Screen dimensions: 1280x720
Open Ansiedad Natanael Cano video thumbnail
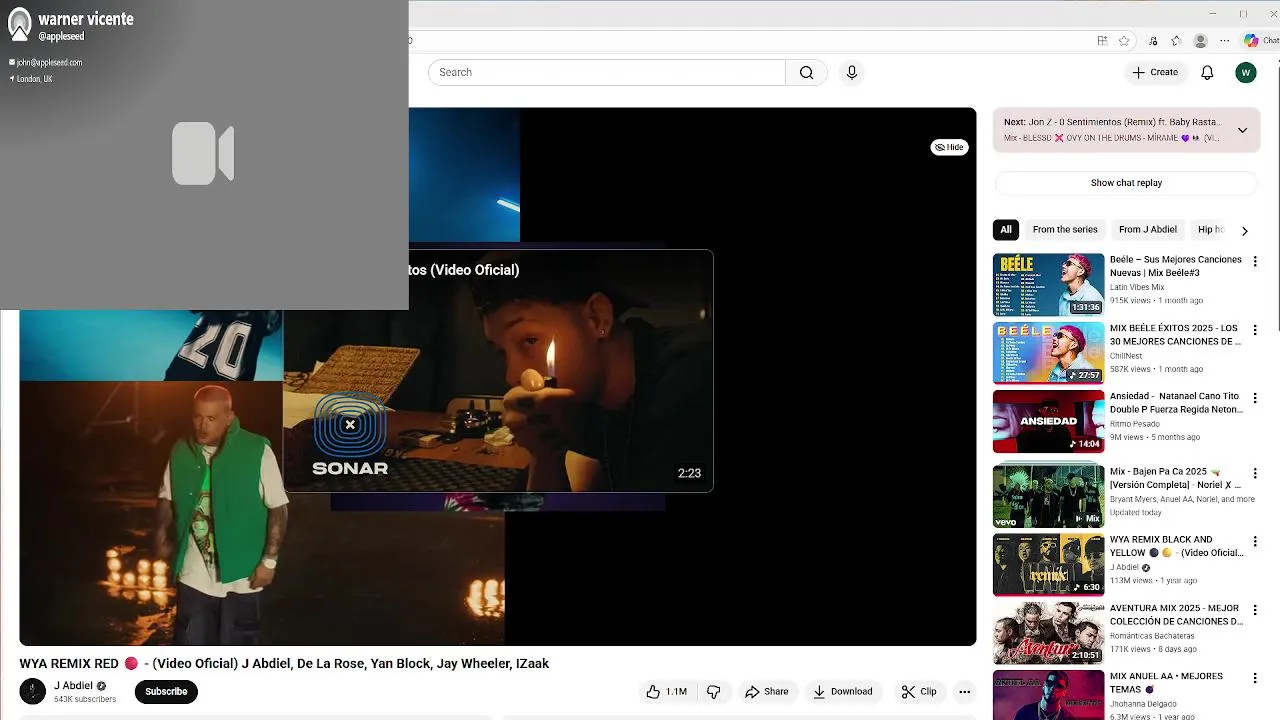1048,421
